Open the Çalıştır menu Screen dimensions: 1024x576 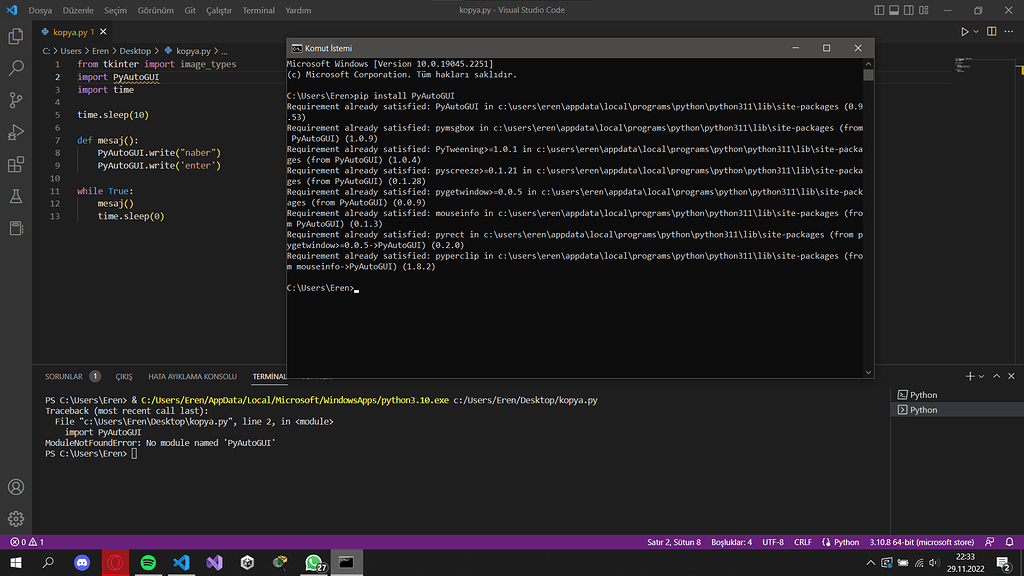point(219,10)
